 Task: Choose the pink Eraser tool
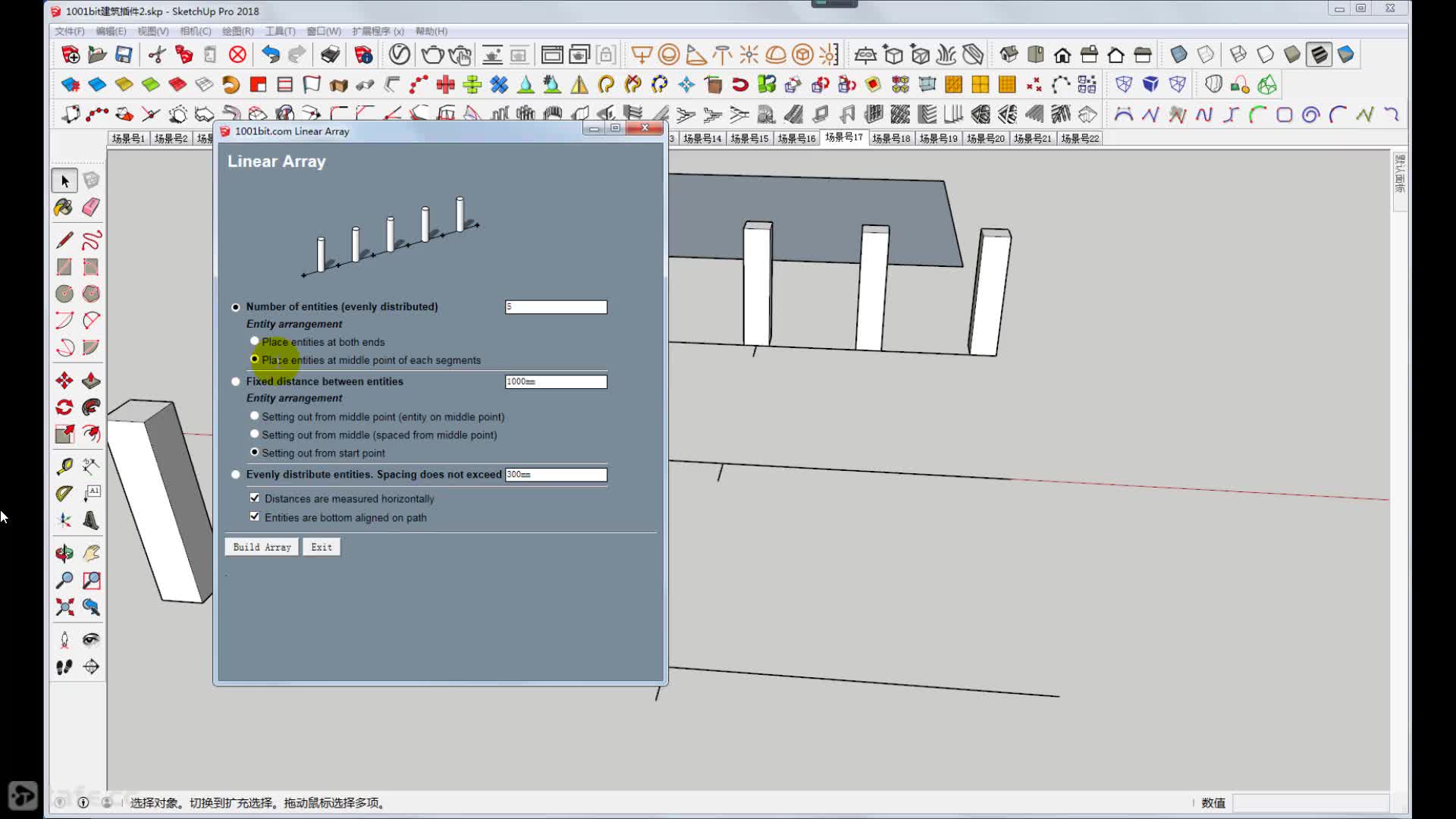point(91,207)
